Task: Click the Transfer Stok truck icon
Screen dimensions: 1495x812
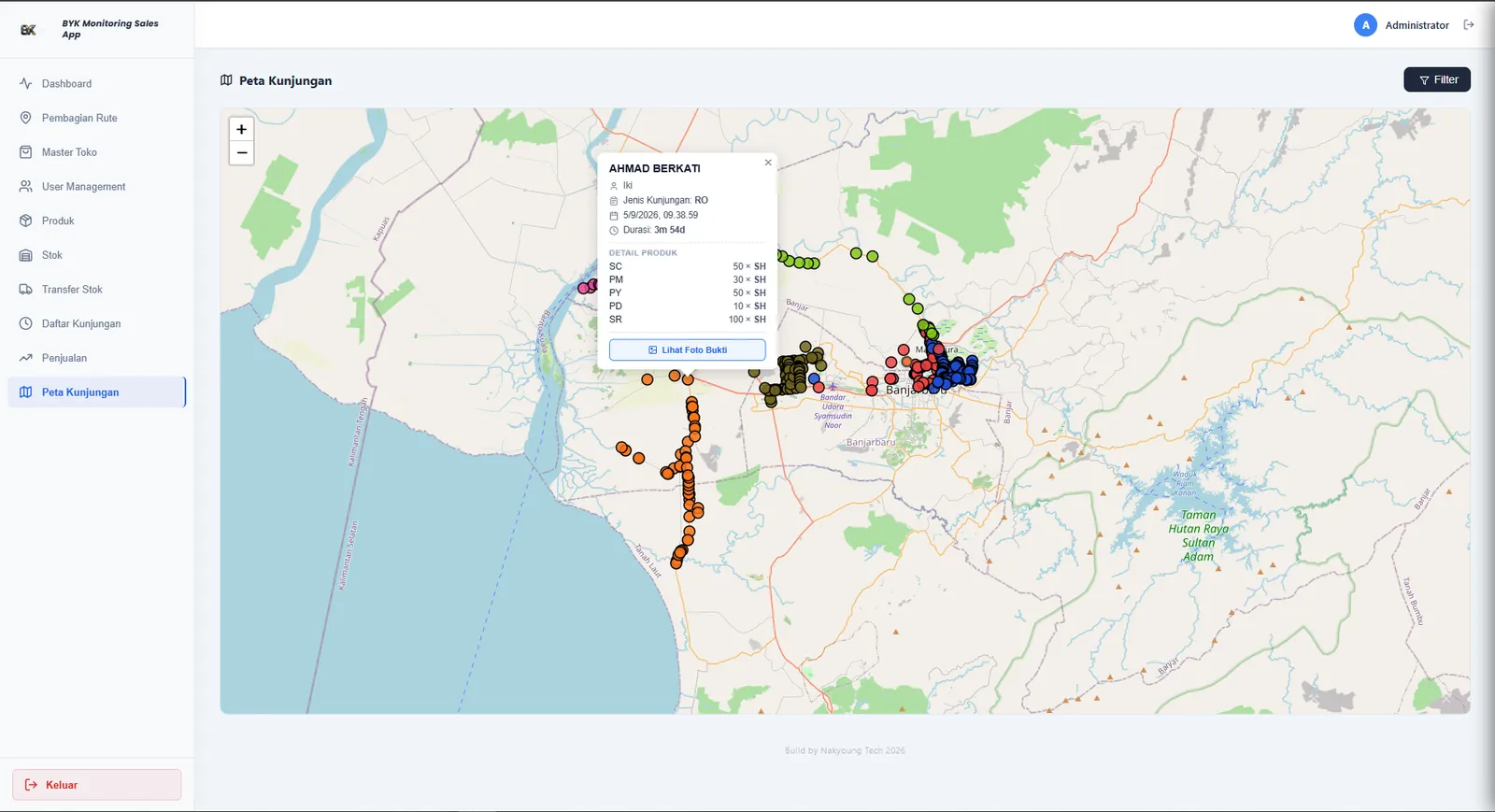Action: point(26,290)
